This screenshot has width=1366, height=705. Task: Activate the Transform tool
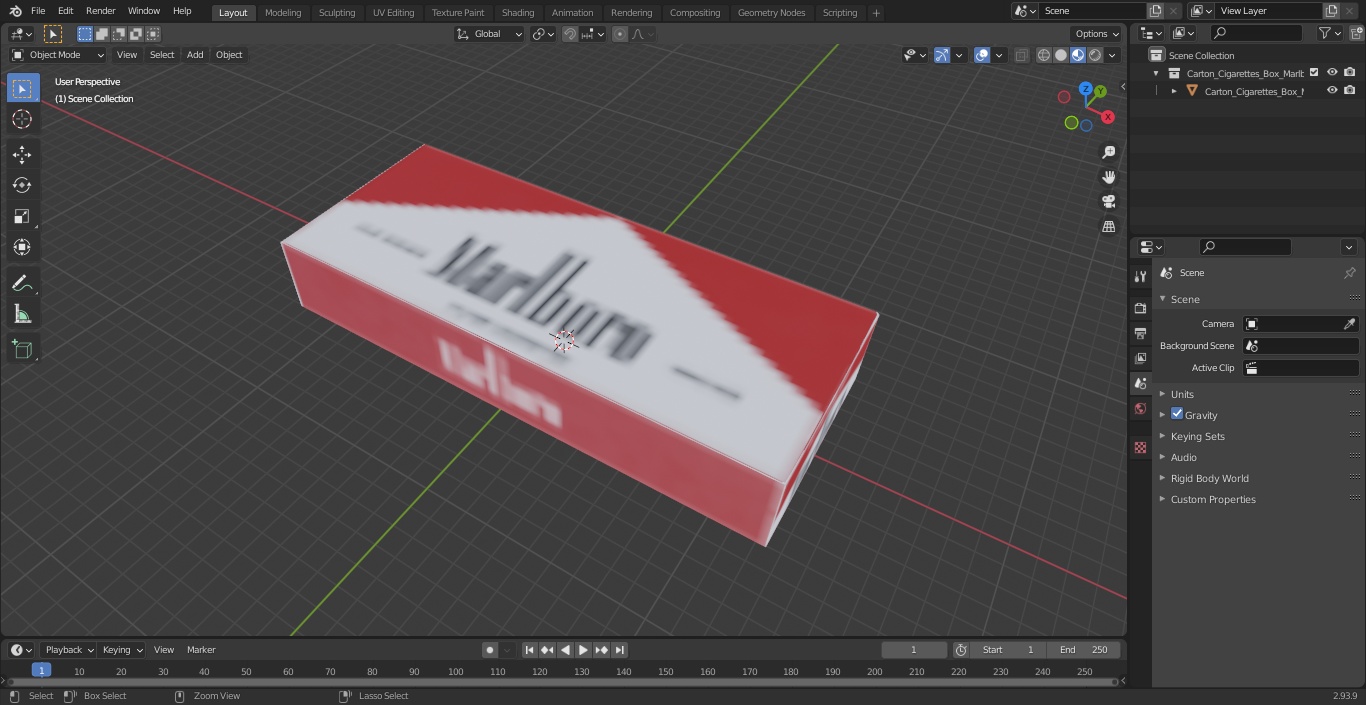point(22,247)
